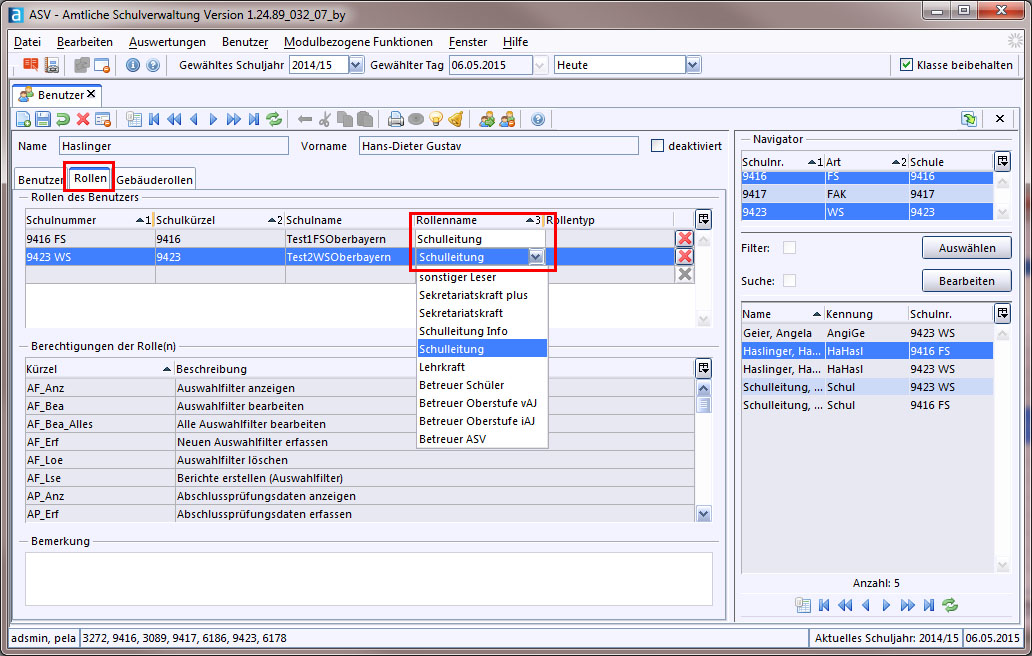The height and width of the screenshot is (656, 1032).
Task: Click the light bulb icon
Action: [x=436, y=119]
